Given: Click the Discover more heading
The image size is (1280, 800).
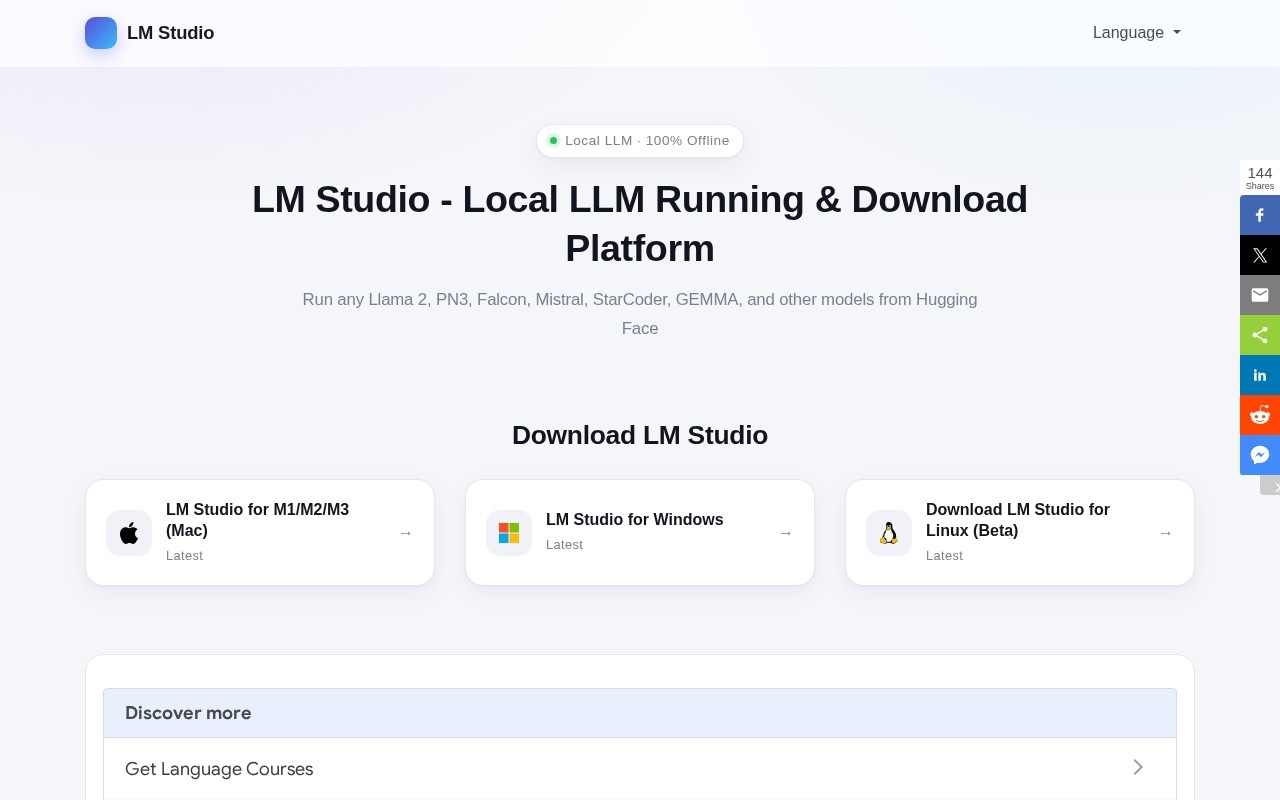Looking at the screenshot, I should click(x=188, y=713).
